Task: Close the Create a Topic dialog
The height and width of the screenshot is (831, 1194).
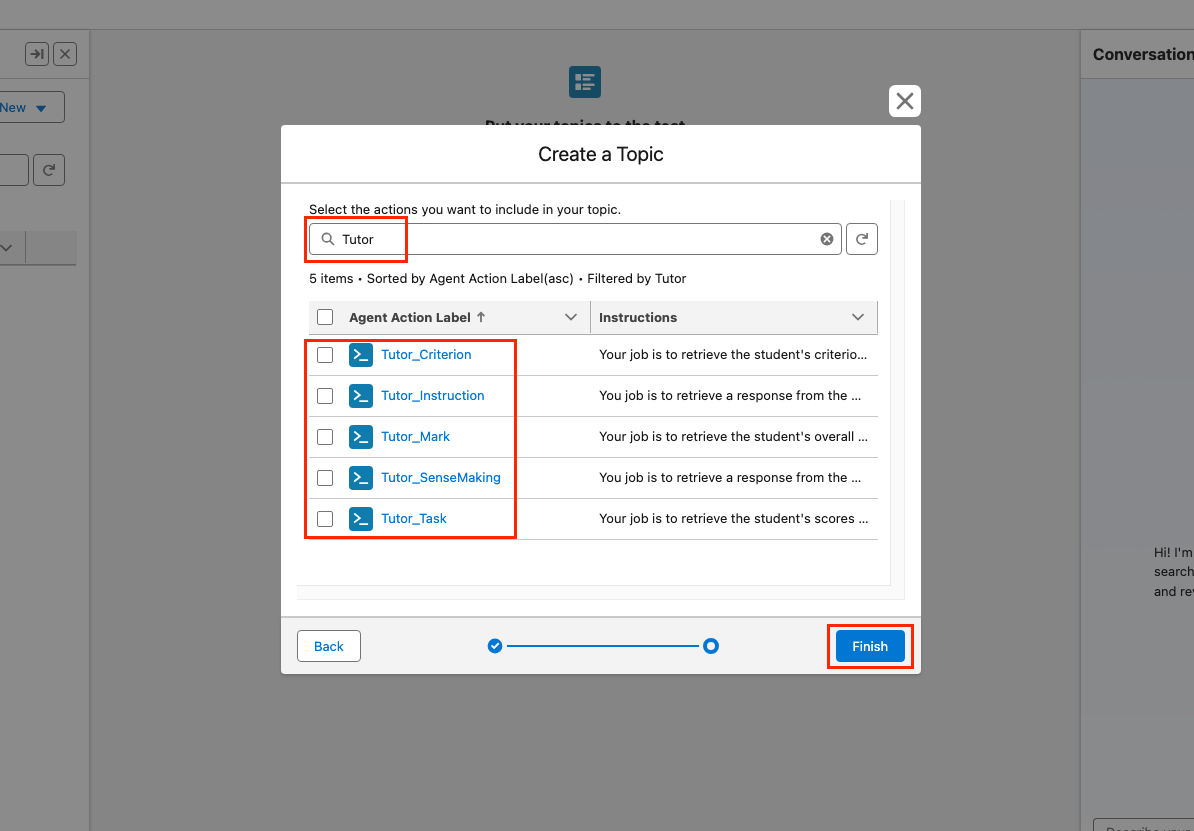Action: point(904,101)
